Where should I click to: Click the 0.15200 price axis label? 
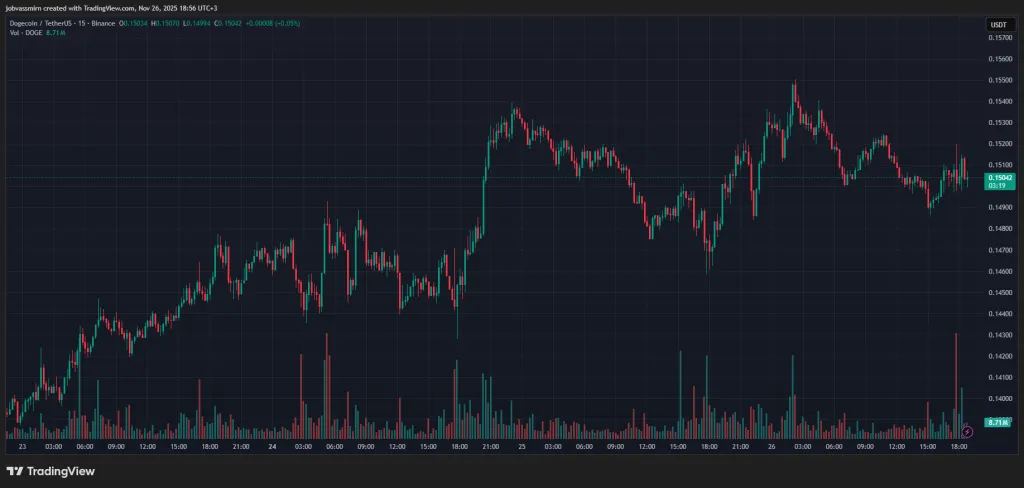pyautogui.click(x=998, y=144)
